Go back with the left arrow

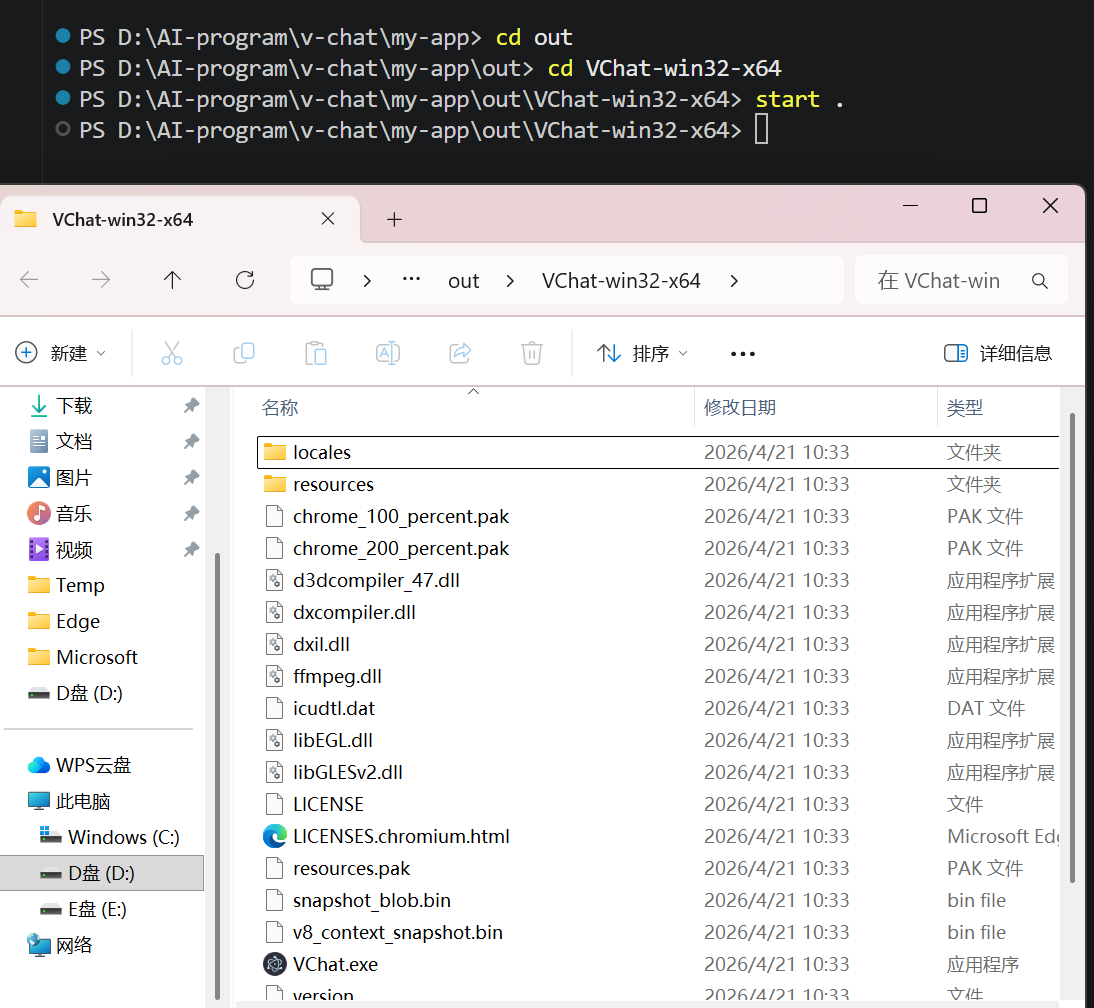click(x=29, y=280)
